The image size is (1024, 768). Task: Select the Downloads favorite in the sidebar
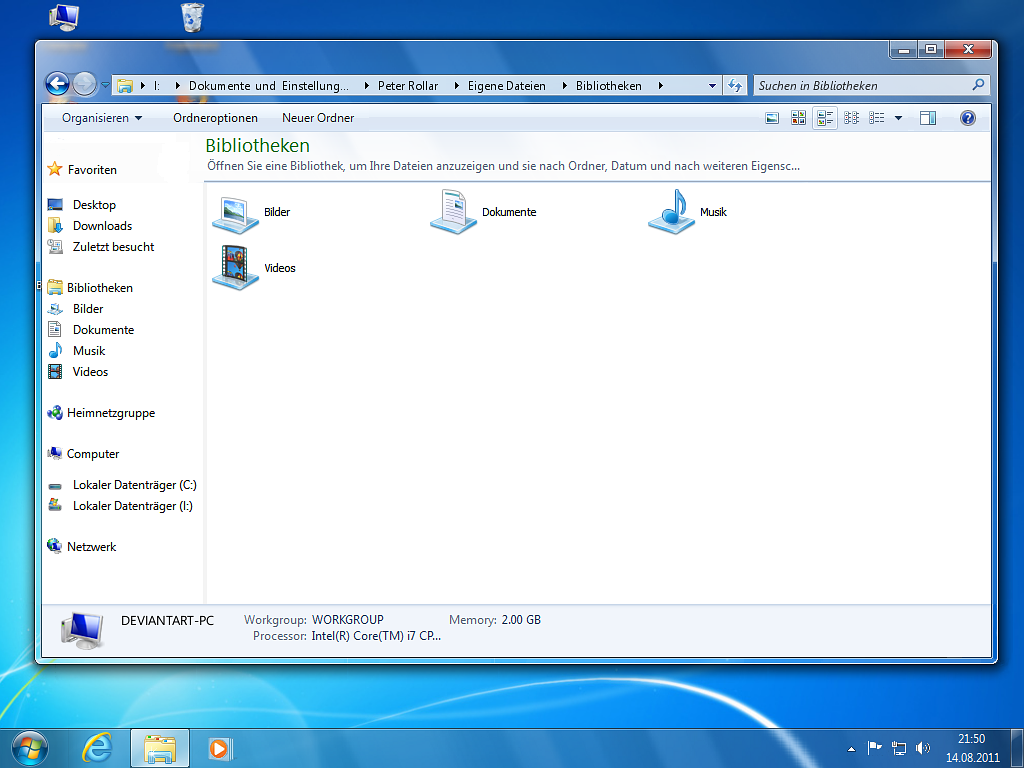(103, 225)
